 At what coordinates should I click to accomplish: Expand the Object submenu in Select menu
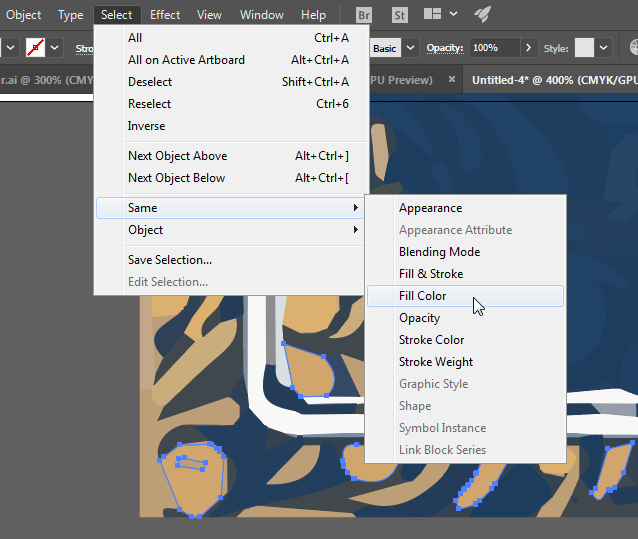[230, 230]
